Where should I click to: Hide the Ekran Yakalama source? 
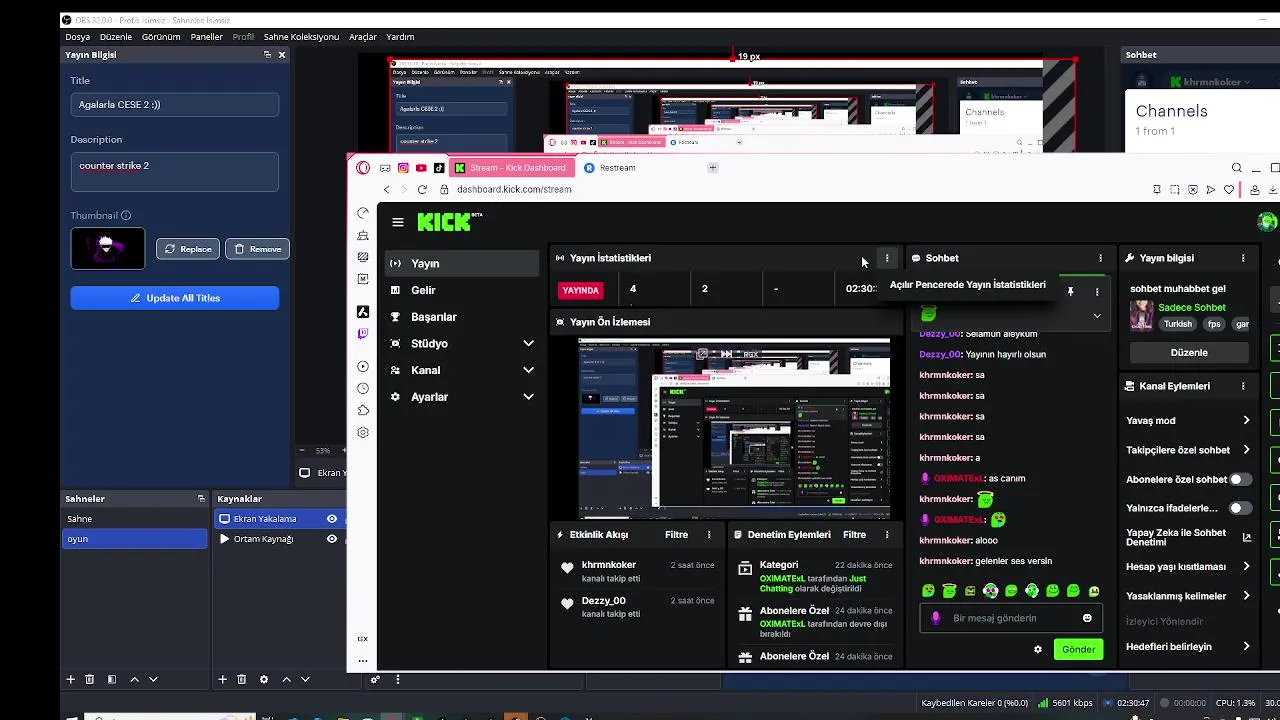click(x=332, y=519)
